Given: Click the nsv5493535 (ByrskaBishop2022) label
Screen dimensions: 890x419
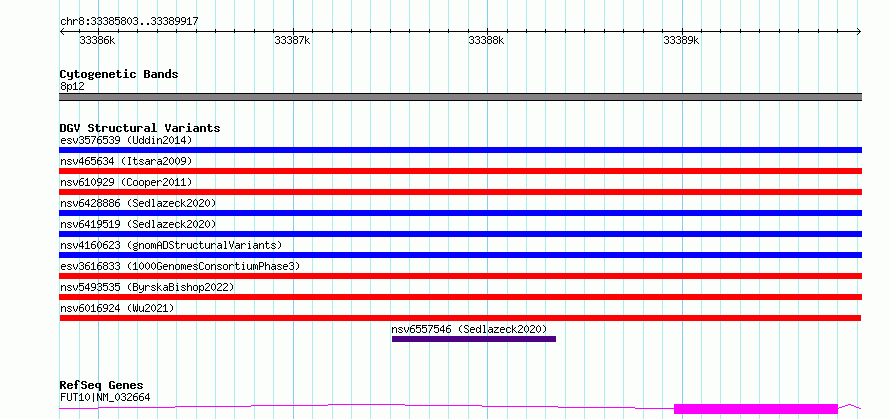Looking at the screenshot, I should tap(147, 287).
